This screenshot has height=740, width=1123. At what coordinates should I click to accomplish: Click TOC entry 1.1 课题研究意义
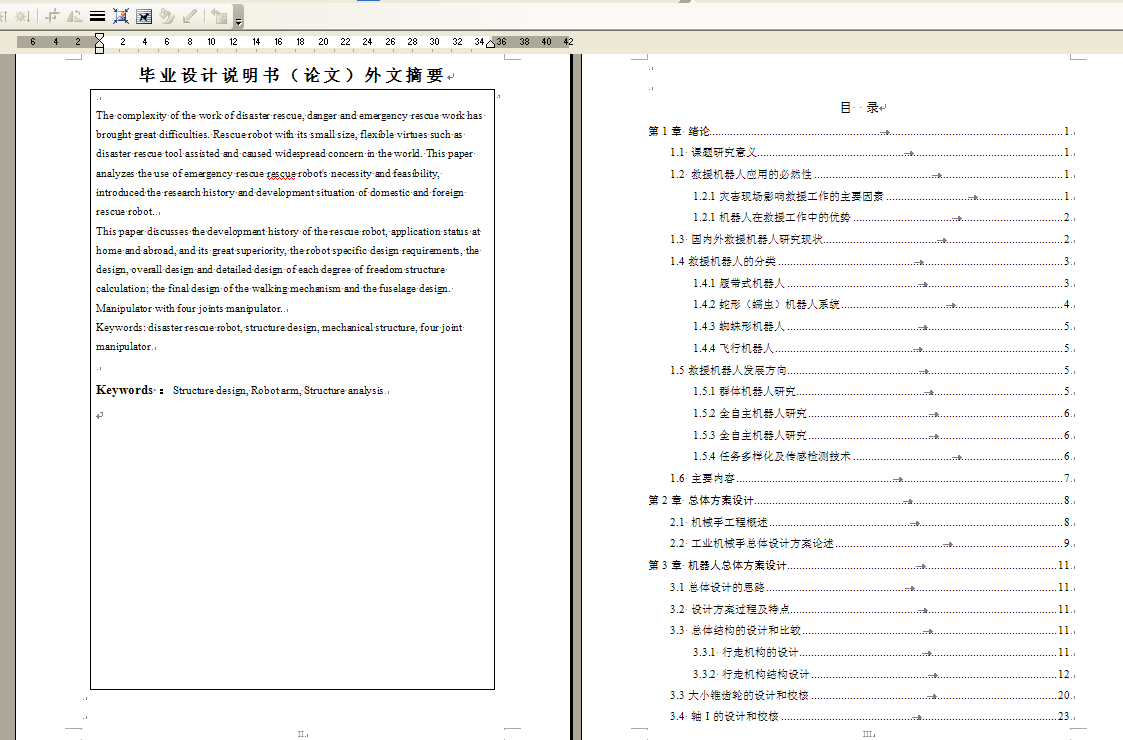point(869,153)
